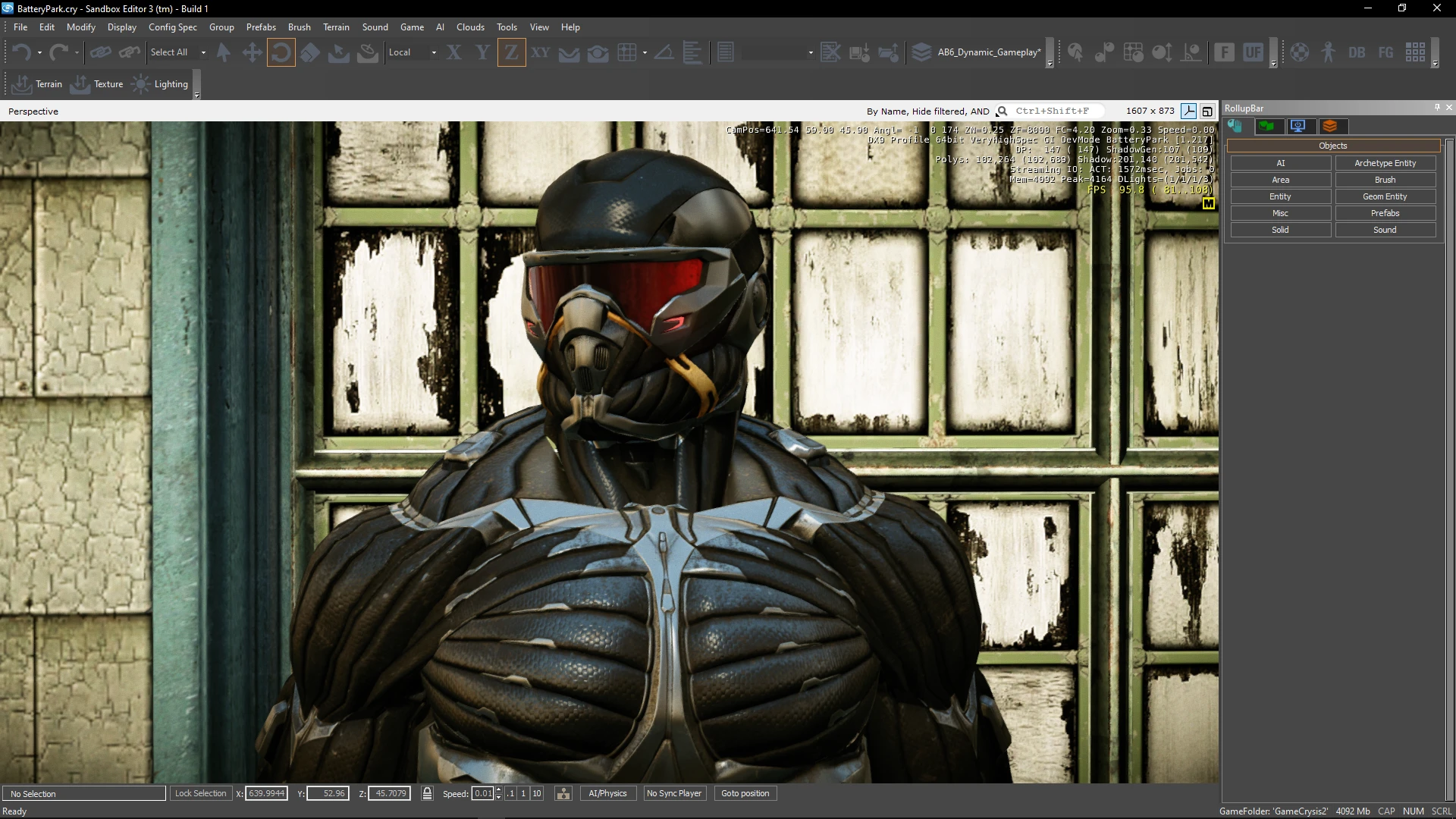Open the Terrain menu
Image resolution: width=1456 pixels, height=819 pixels.
(x=336, y=27)
